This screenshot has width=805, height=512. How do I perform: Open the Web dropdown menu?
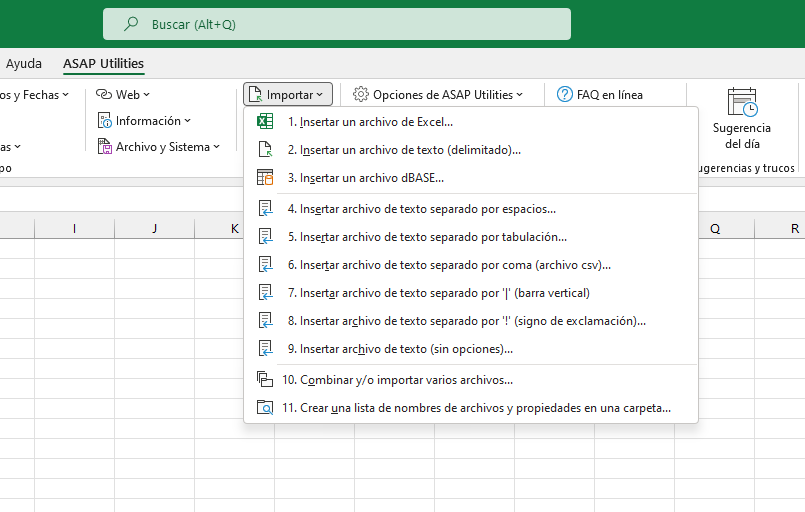click(x=123, y=94)
